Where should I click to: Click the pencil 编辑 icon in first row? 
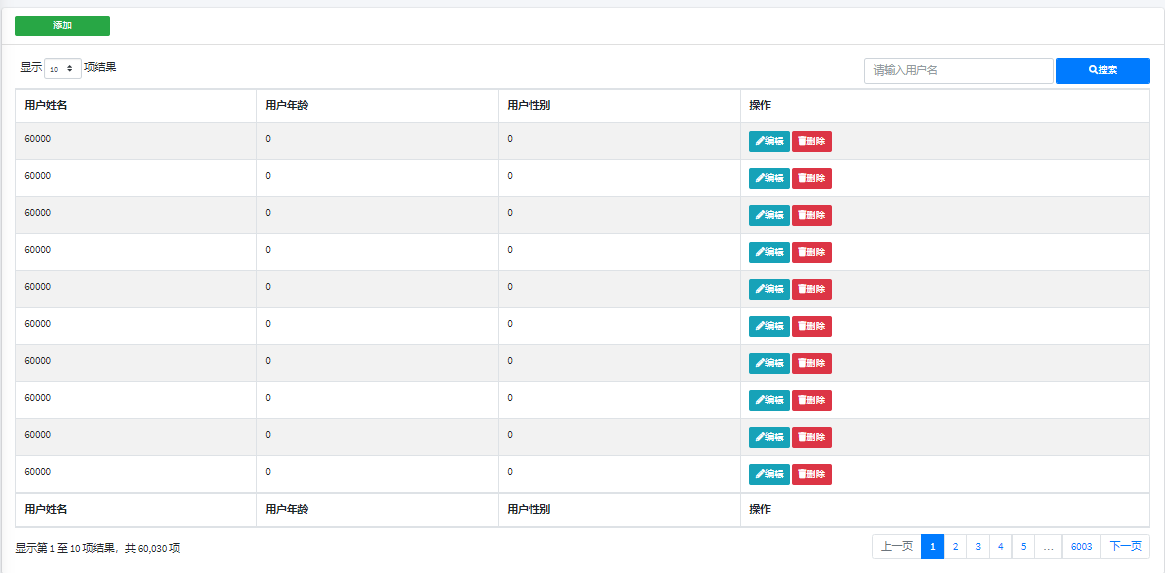[x=769, y=141]
